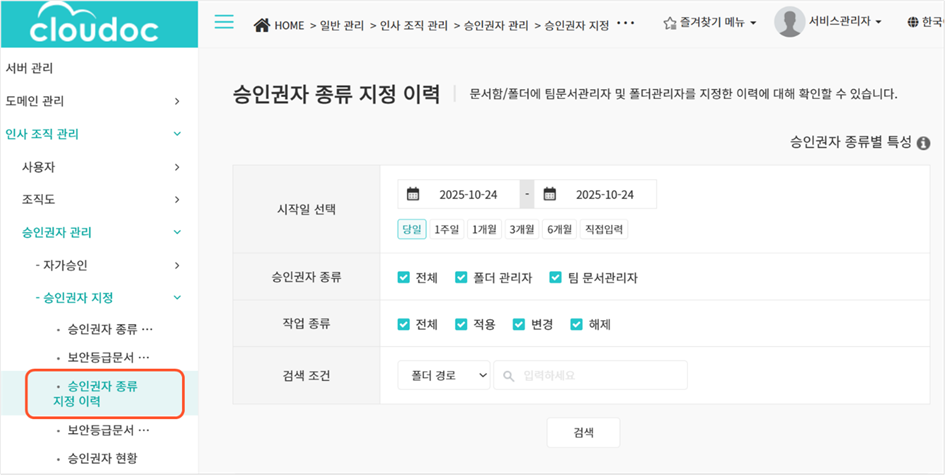Open the 폴더 경로 search condition dropdown
945x475 pixels.
443,375
